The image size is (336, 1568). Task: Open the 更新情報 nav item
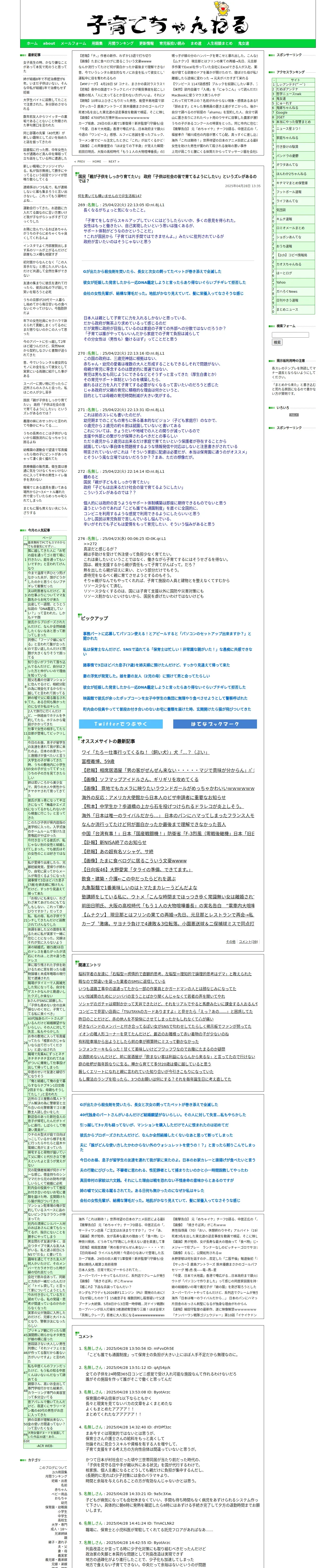[146, 43]
